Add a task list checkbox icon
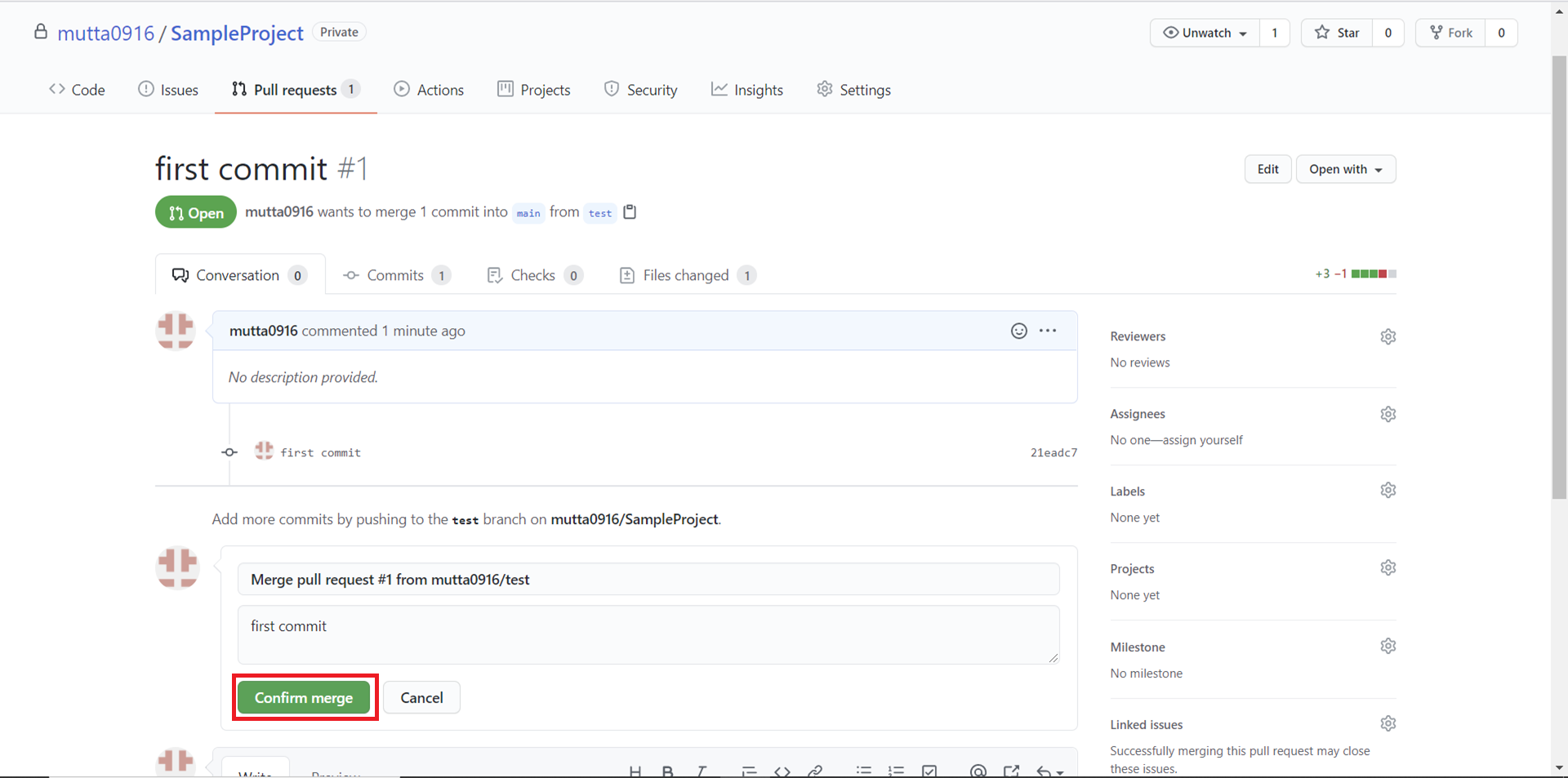The width and height of the screenshot is (1568, 778). pos(929,771)
